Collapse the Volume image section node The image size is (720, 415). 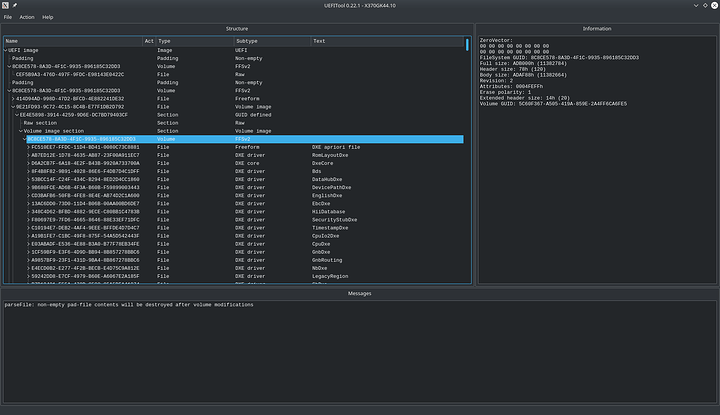click(x=21, y=131)
